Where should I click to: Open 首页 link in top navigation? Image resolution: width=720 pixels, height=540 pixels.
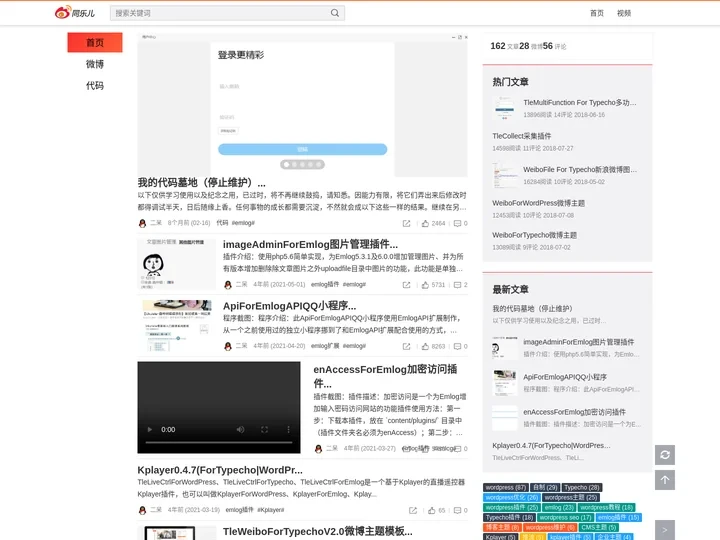[x=597, y=13]
